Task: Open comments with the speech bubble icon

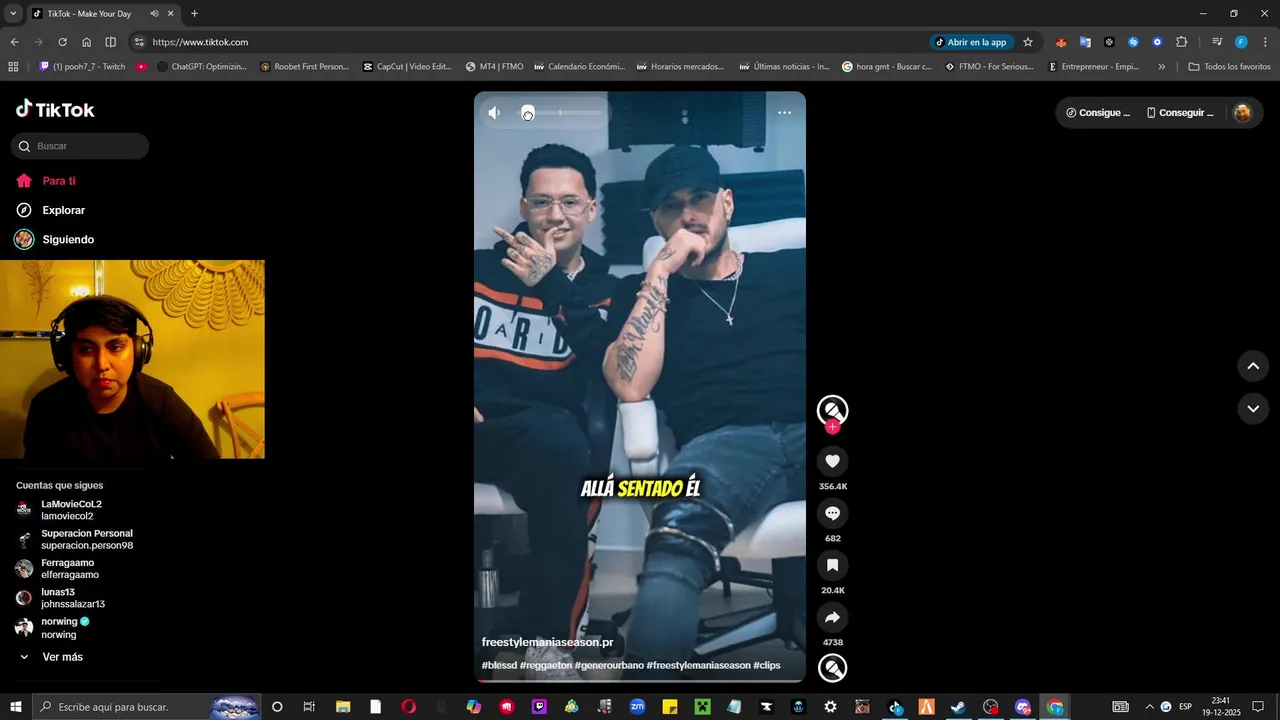Action: [832, 513]
